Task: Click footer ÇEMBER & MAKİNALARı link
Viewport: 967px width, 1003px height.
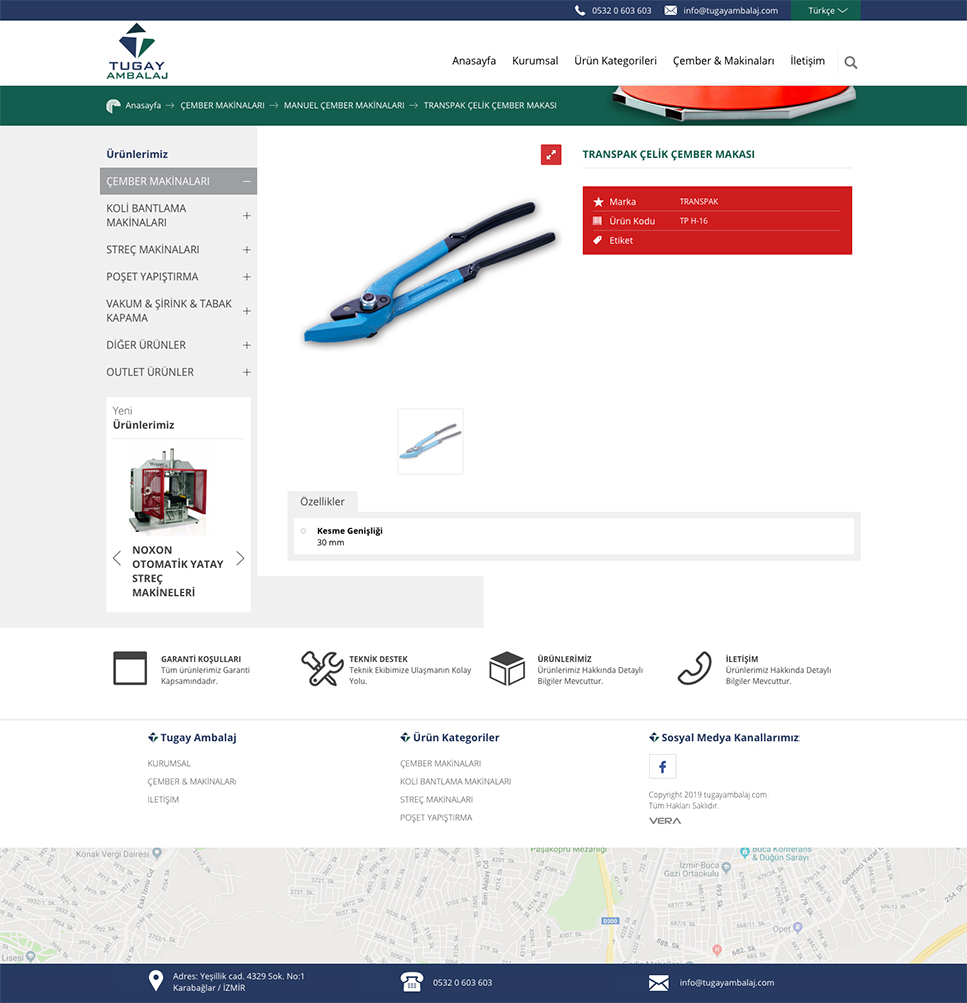Action: (192, 782)
